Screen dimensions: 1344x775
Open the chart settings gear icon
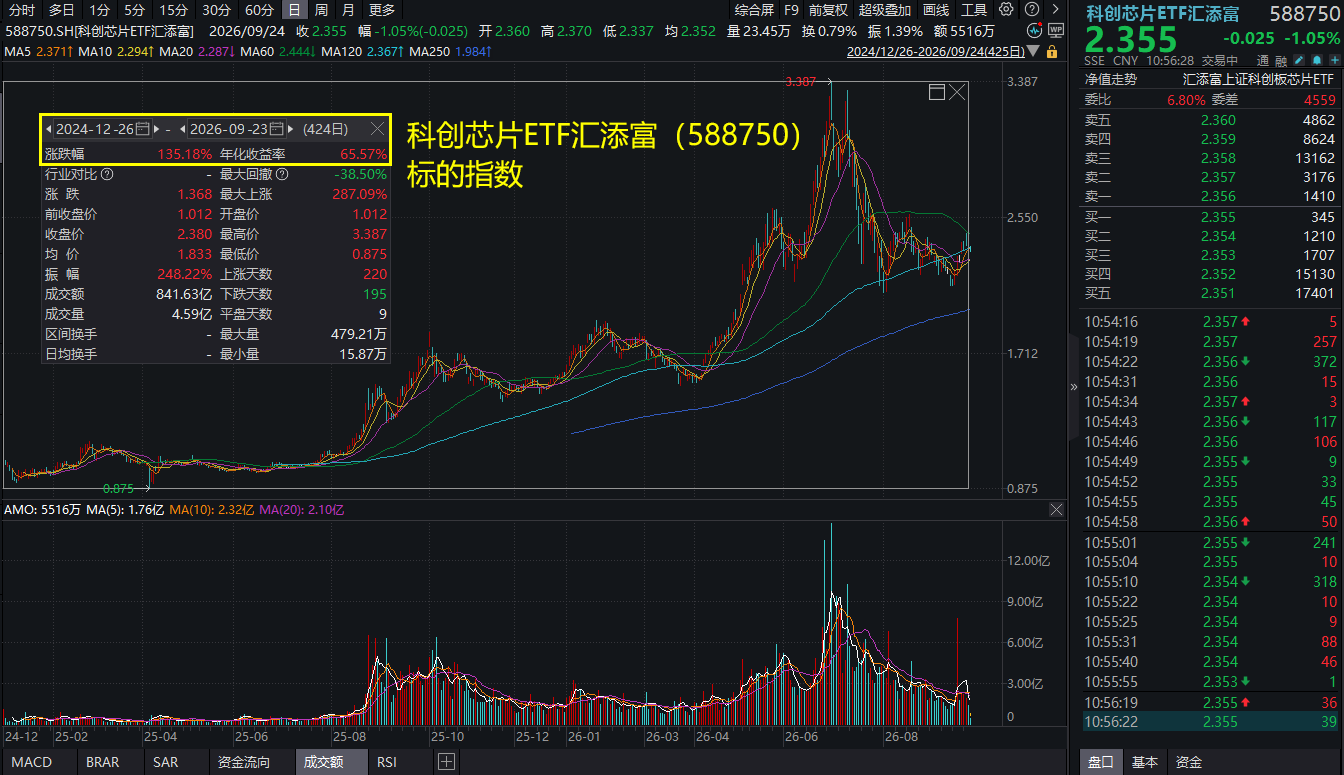click(1006, 9)
